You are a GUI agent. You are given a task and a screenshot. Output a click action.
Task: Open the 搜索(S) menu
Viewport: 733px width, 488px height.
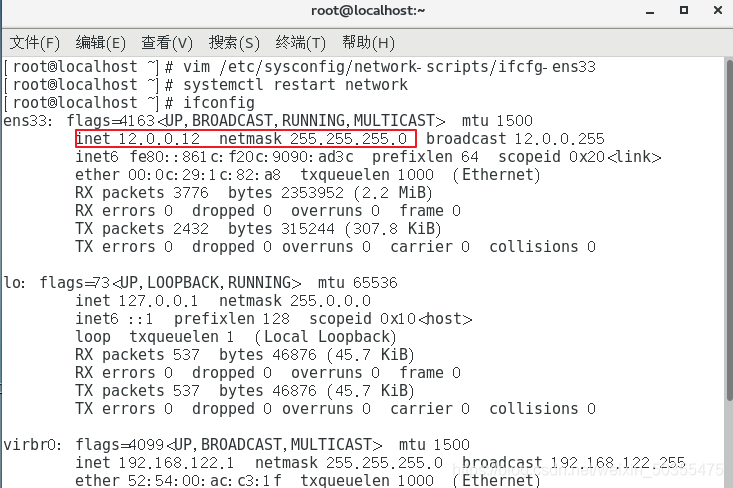(234, 43)
